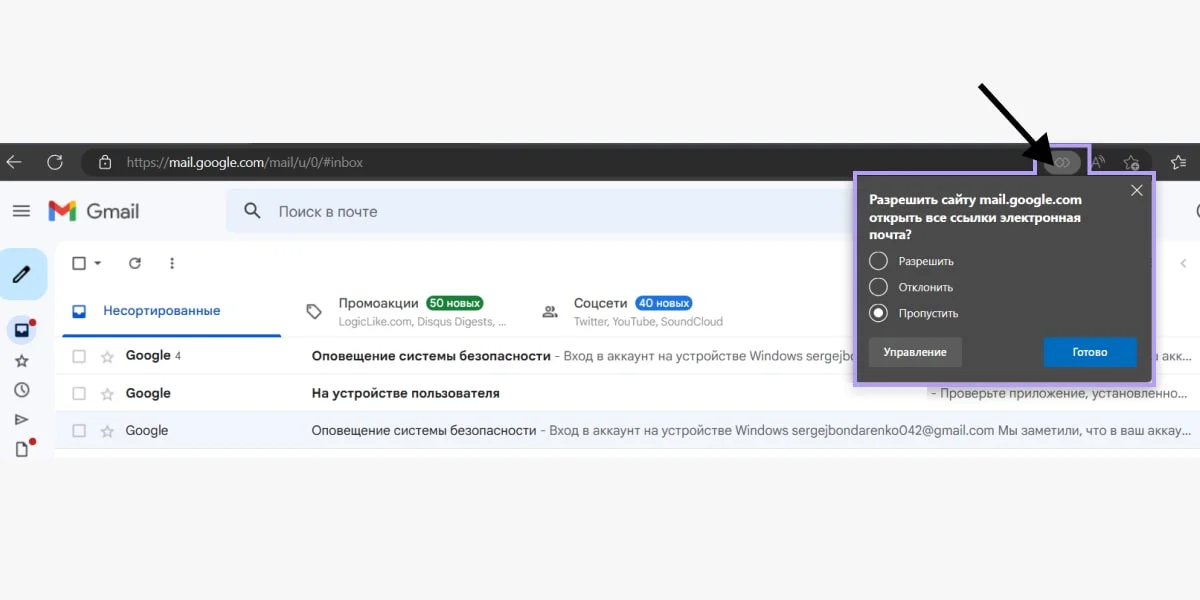This screenshot has height=600, width=1200.
Task: Click the browser's read aloud icon
Action: pyautogui.click(x=1097, y=161)
